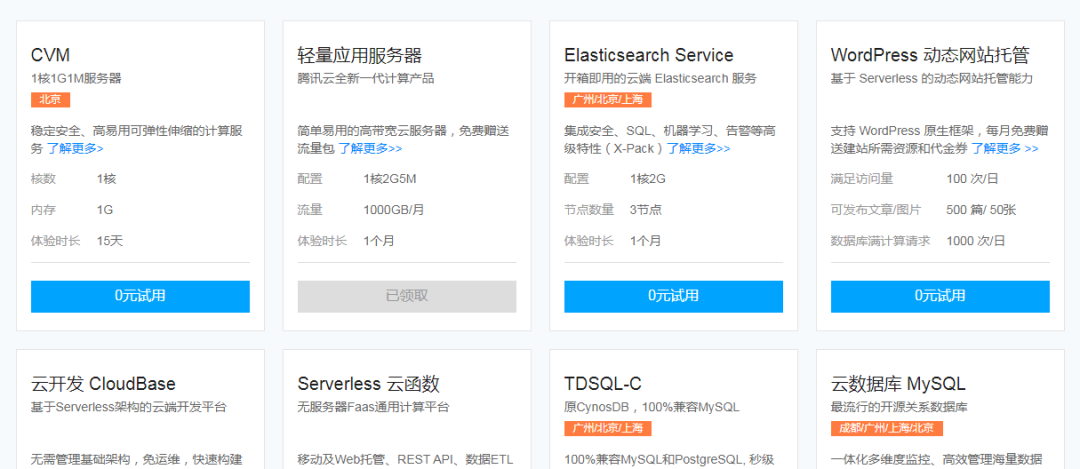Click 开箱即用的云端 Elasticsearch 服务 subtitle
The image size is (1080, 469).
(x=660, y=79)
